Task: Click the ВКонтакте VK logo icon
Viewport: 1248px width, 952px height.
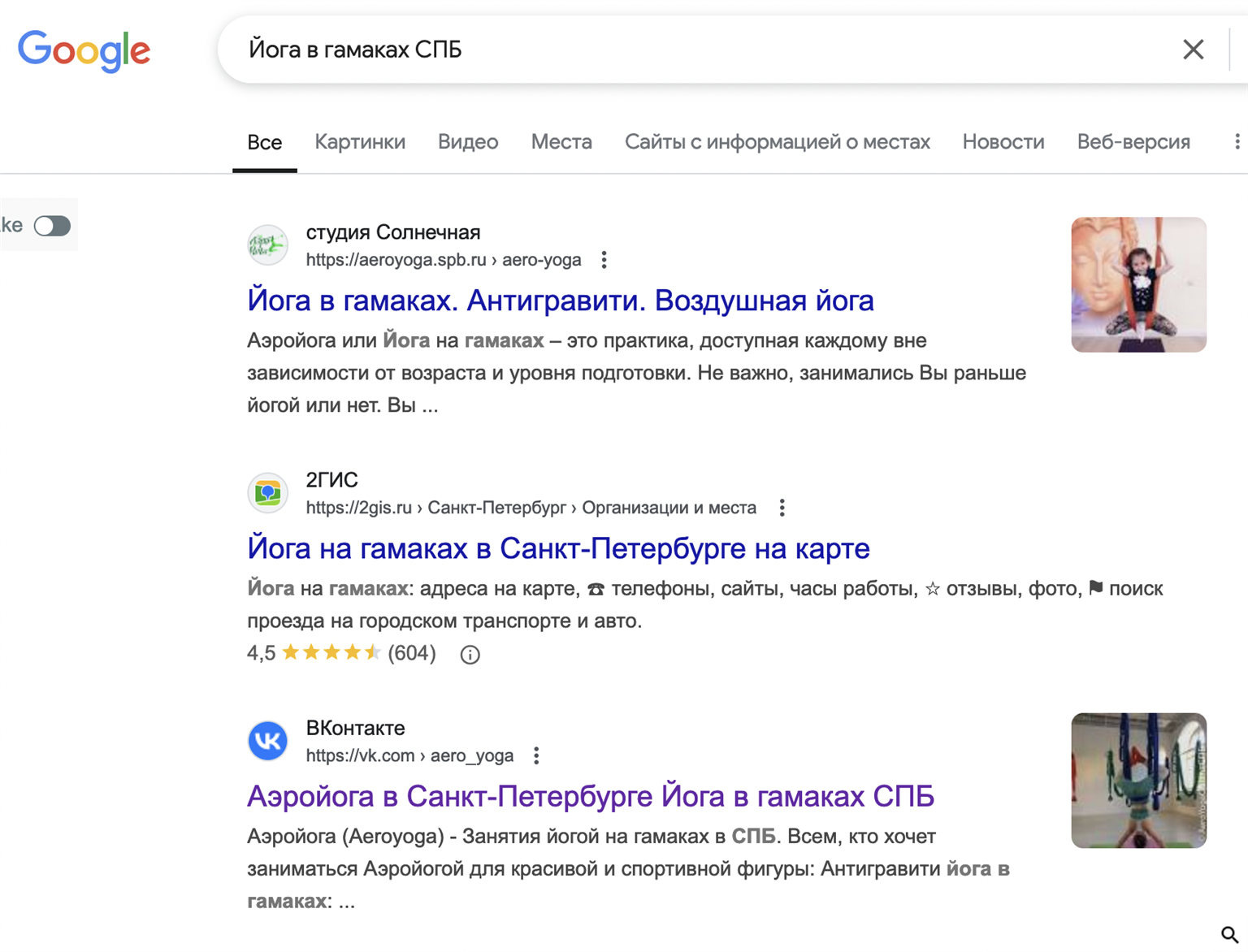Action: click(268, 741)
